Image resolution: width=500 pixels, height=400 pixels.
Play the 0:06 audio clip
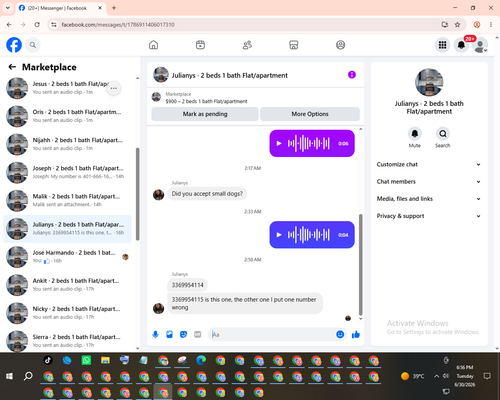click(279, 144)
